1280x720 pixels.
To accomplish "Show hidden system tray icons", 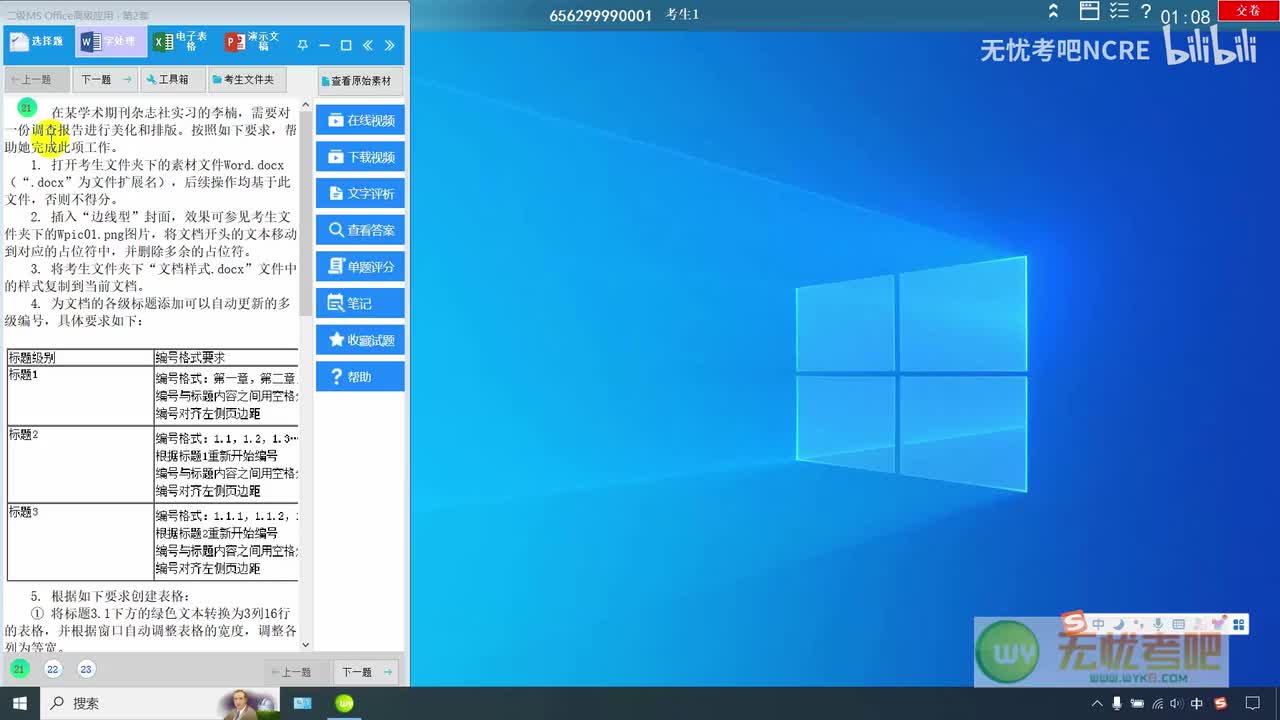I will click(x=1097, y=704).
